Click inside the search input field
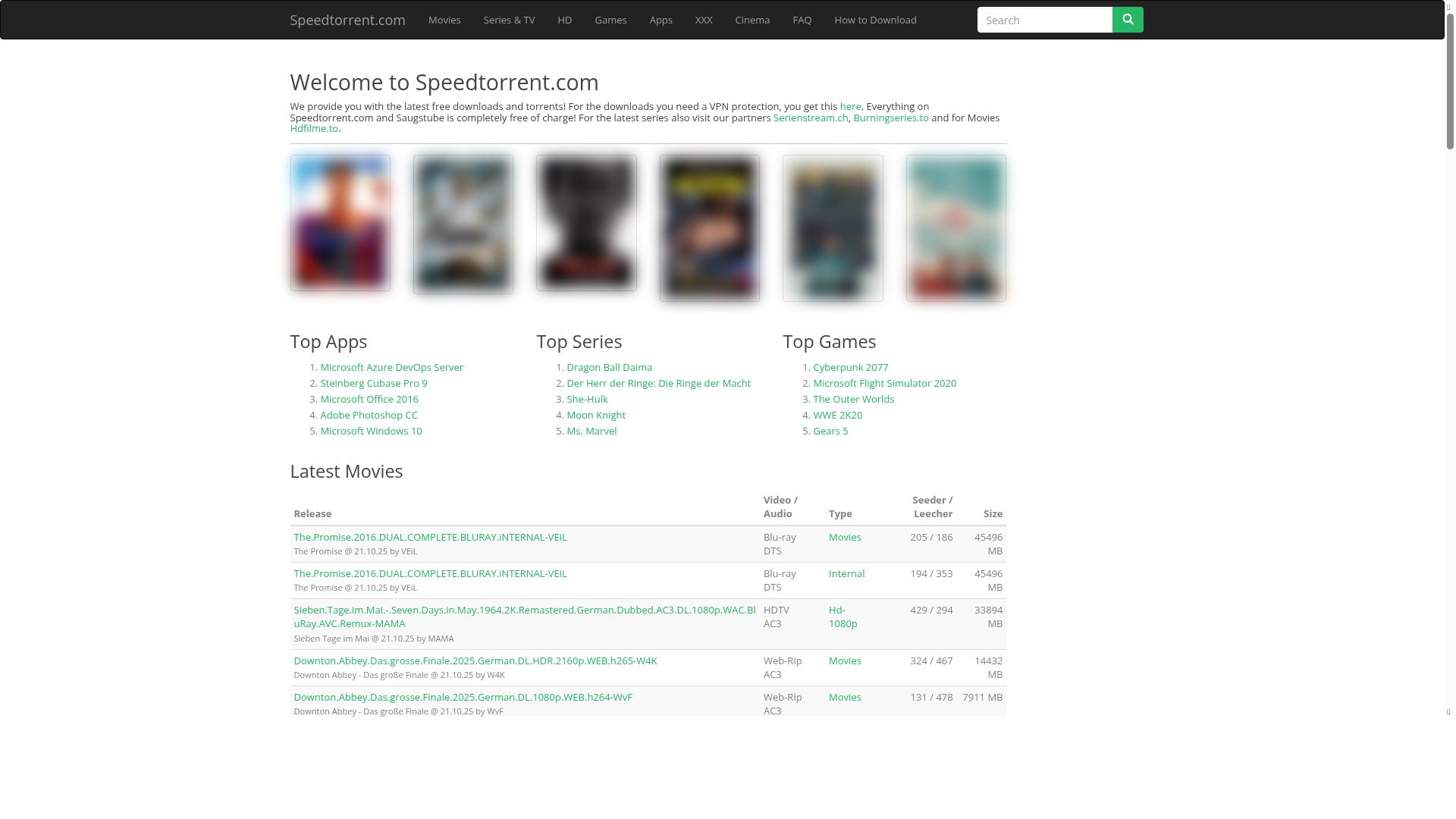This screenshot has width=1456, height=819. tap(1045, 19)
